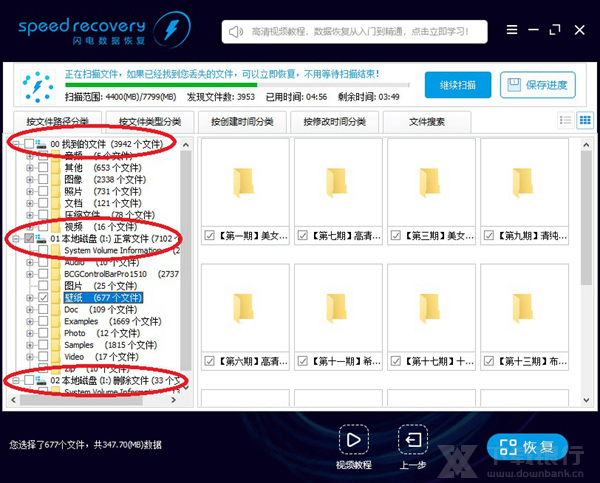Click the 上一步 label
600x483 pixels.
(x=412, y=465)
